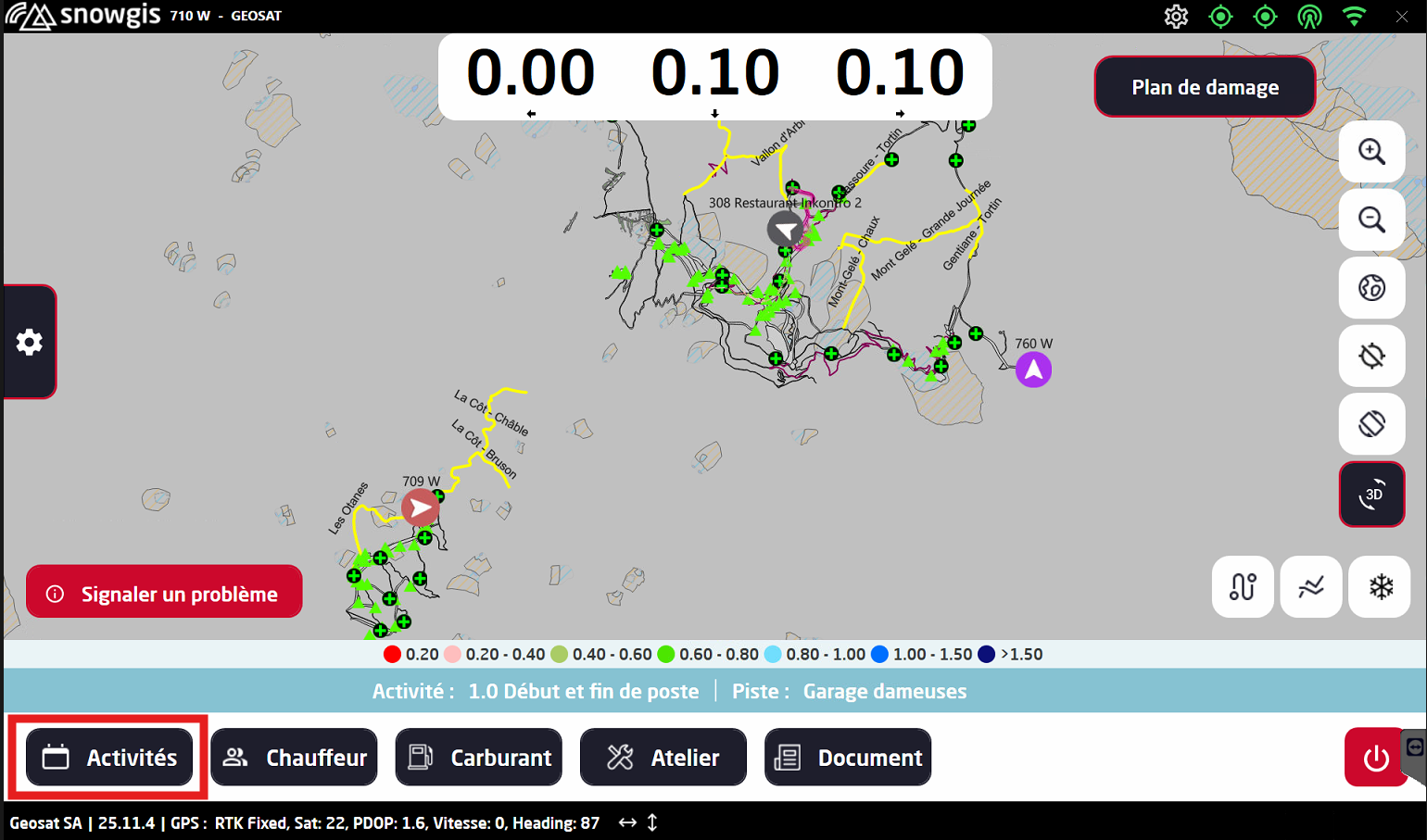This screenshot has width=1427, height=840.
Task: Click the Carburant button
Action: pyautogui.click(x=478, y=758)
